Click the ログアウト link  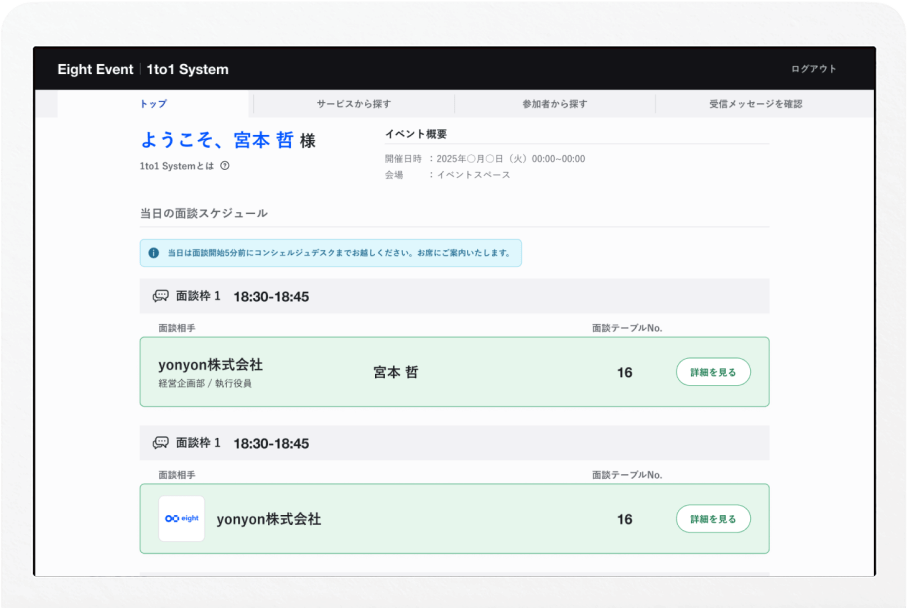click(x=814, y=69)
